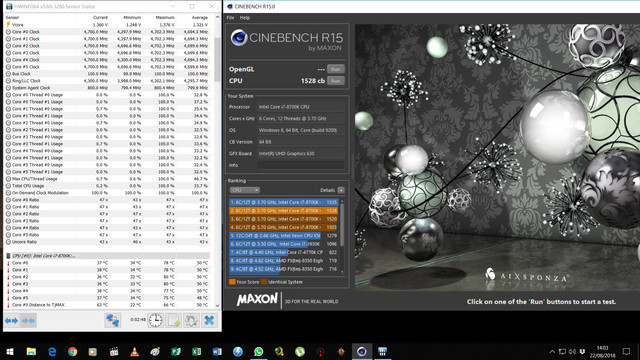Screen dimensions: 640x360
Task: Select ranking entry 4 scoring 1503
Action: pyautogui.click(x=284, y=227)
